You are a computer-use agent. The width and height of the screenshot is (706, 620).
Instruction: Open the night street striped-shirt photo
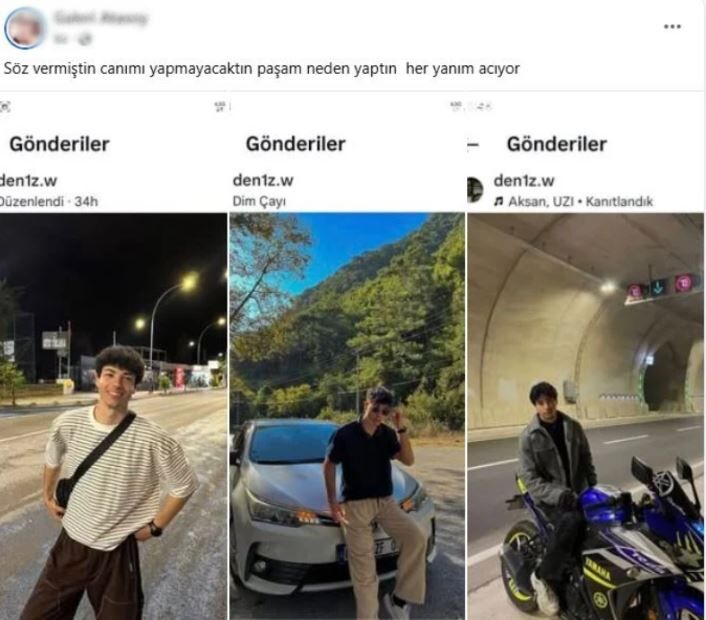click(113, 416)
